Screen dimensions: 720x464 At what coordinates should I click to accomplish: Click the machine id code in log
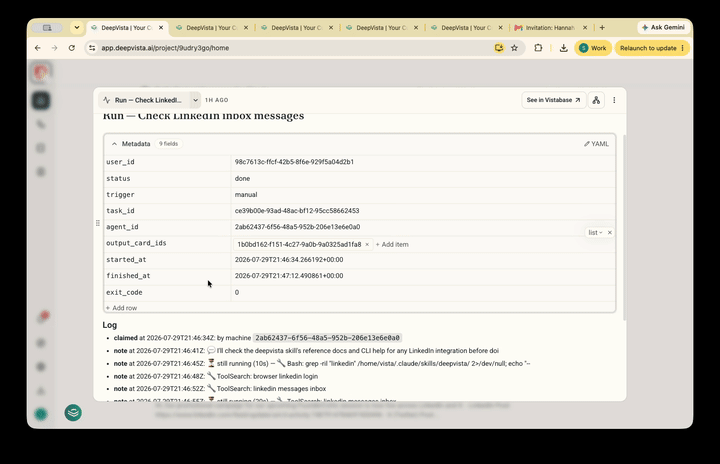(327, 338)
